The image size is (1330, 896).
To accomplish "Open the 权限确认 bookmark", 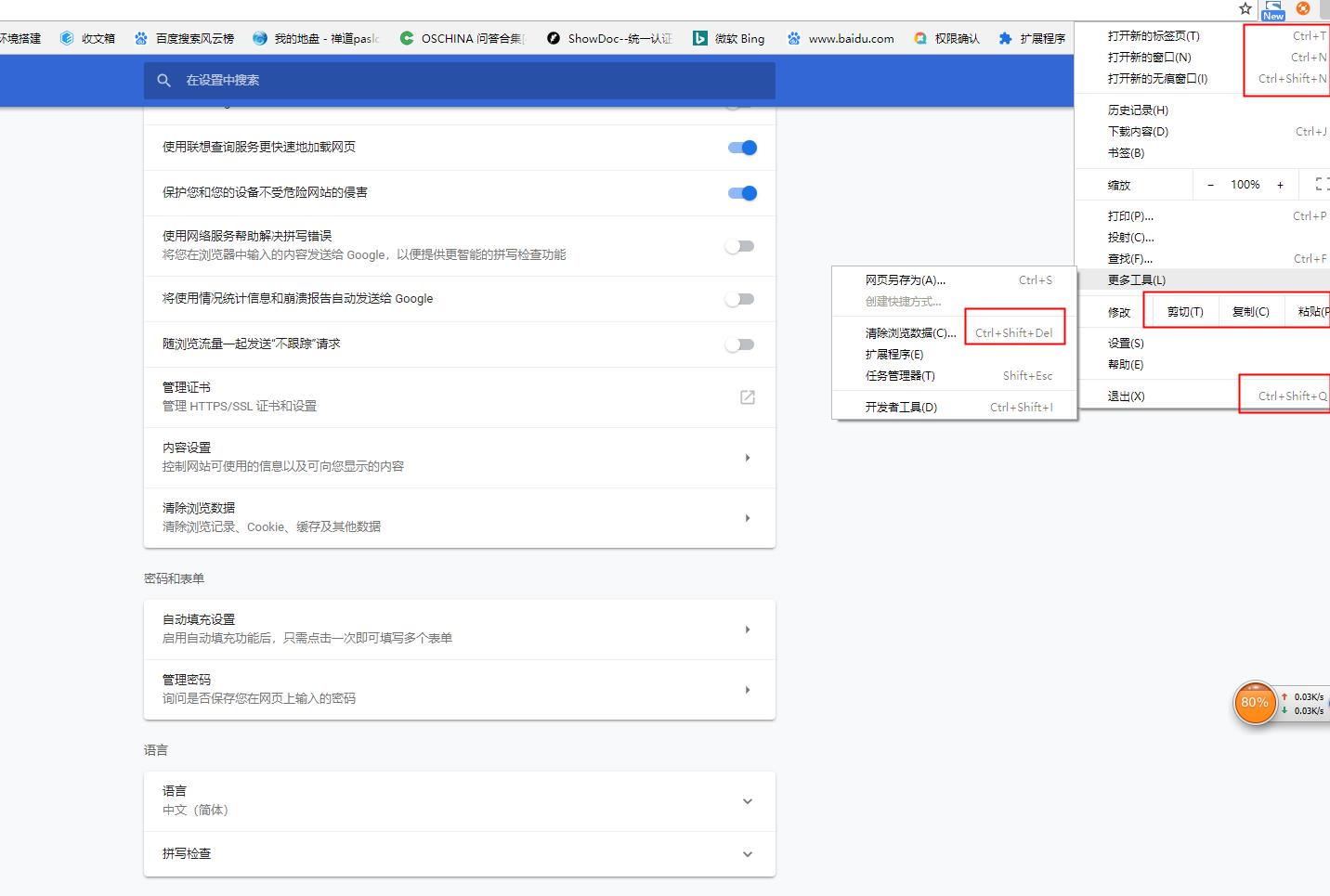I will coord(946,38).
